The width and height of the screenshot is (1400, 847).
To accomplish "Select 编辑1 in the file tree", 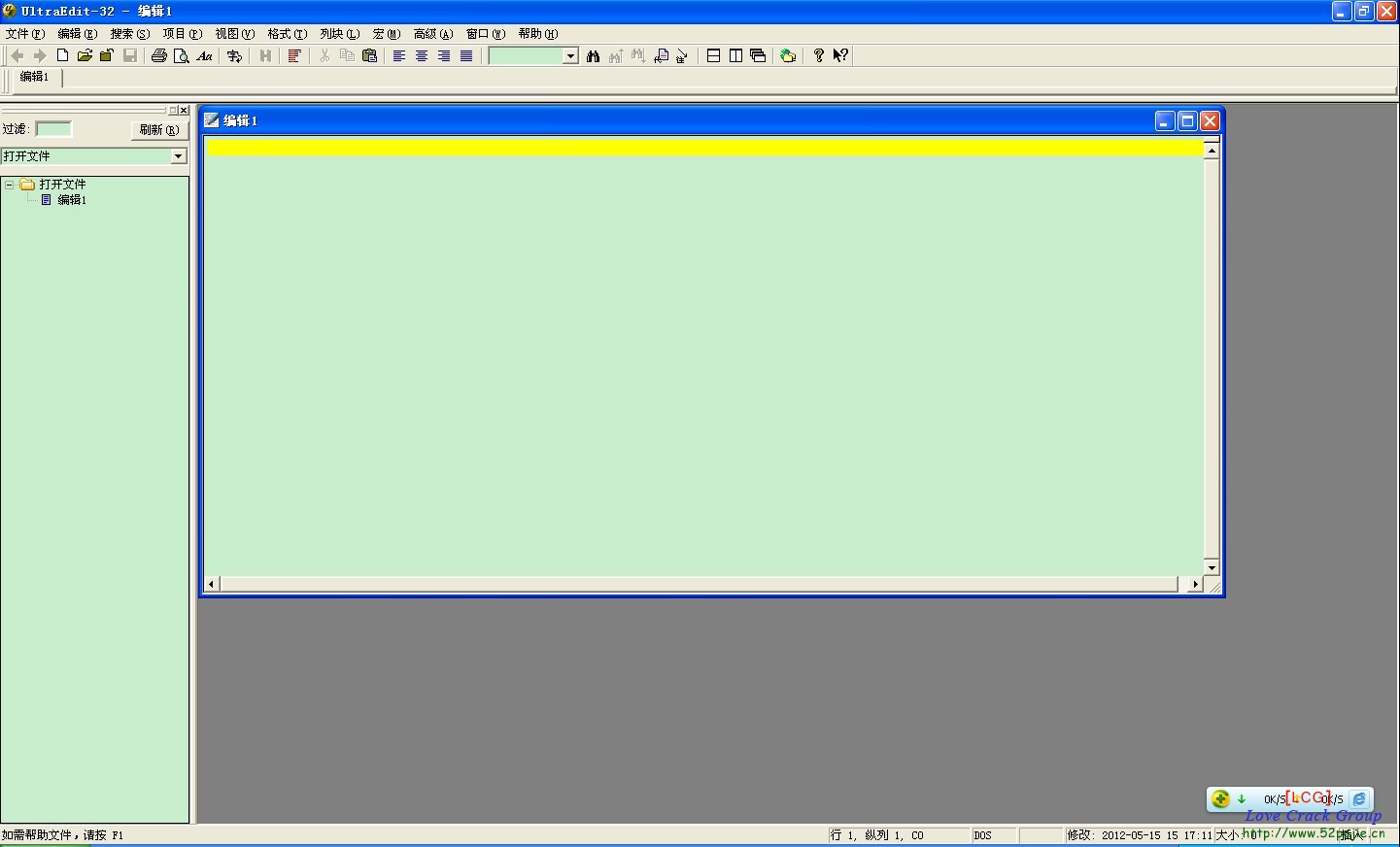I will [71, 200].
